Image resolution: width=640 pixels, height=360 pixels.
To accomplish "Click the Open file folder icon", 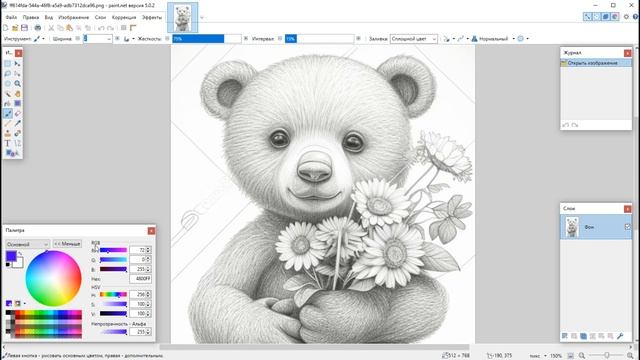I will pyautogui.click(x=15, y=28).
